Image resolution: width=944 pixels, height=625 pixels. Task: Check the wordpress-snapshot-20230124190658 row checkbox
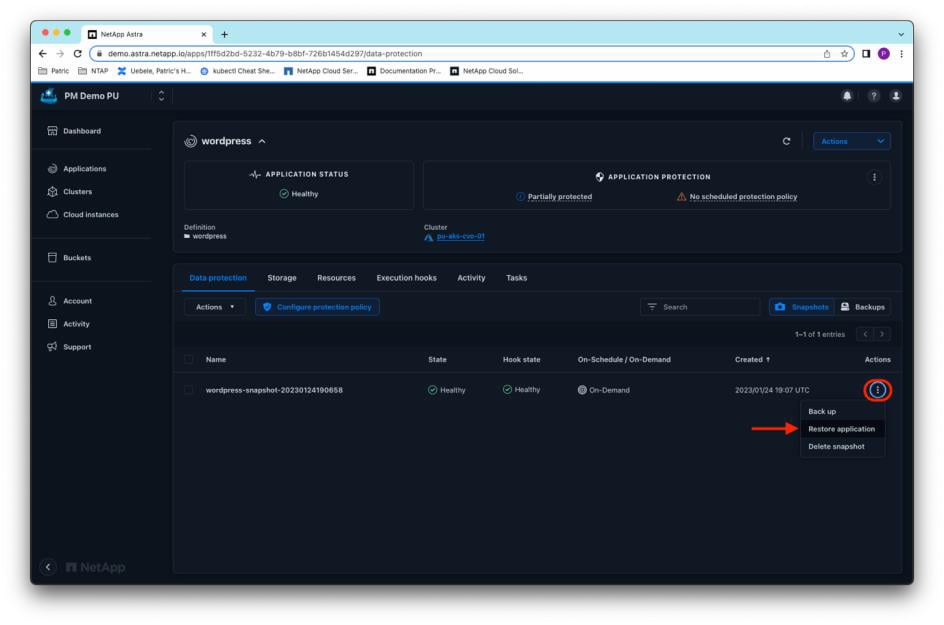click(188, 390)
